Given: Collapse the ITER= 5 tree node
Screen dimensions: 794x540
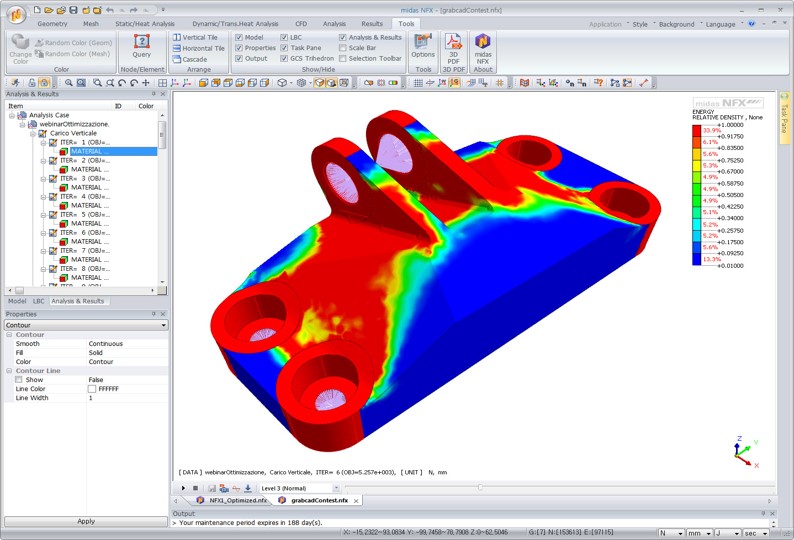Looking at the screenshot, I should pyautogui.click(x=43, y=215).
